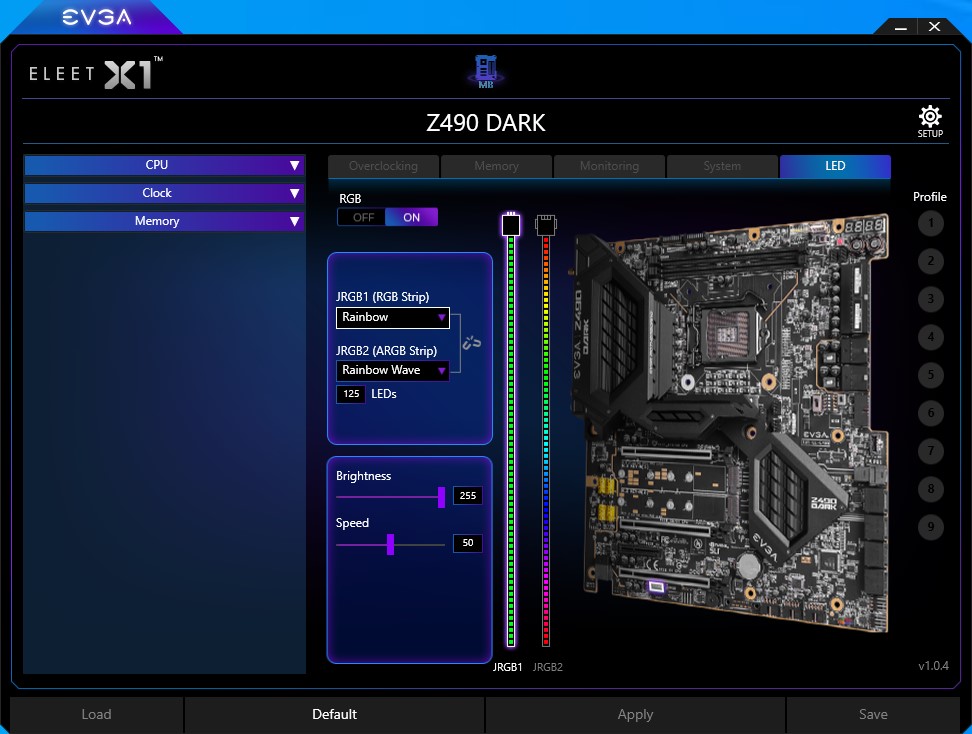
Task: Expand the Clock section
Action: 164,193
